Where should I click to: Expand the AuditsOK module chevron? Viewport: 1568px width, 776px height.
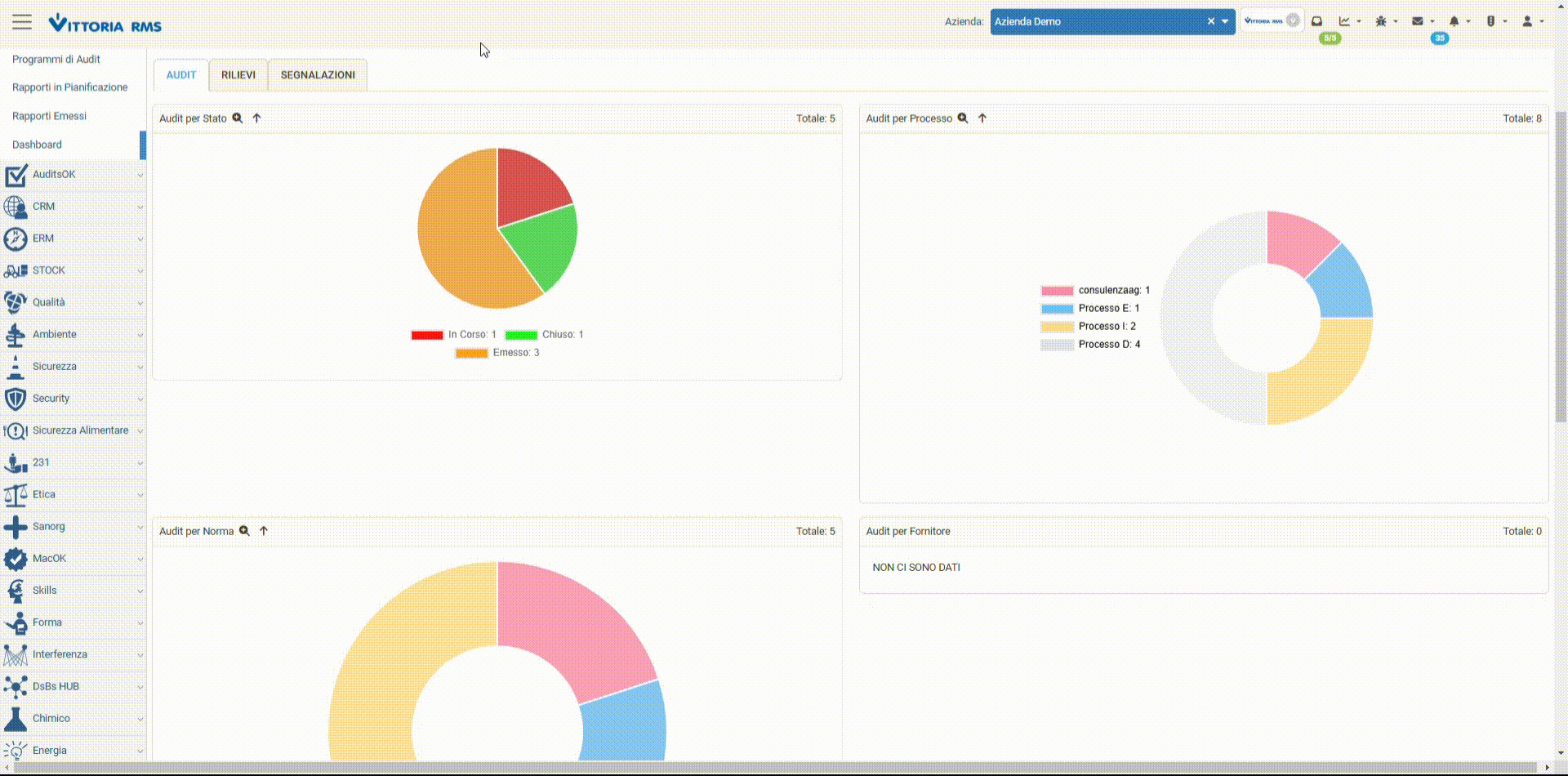pos(140,175)
